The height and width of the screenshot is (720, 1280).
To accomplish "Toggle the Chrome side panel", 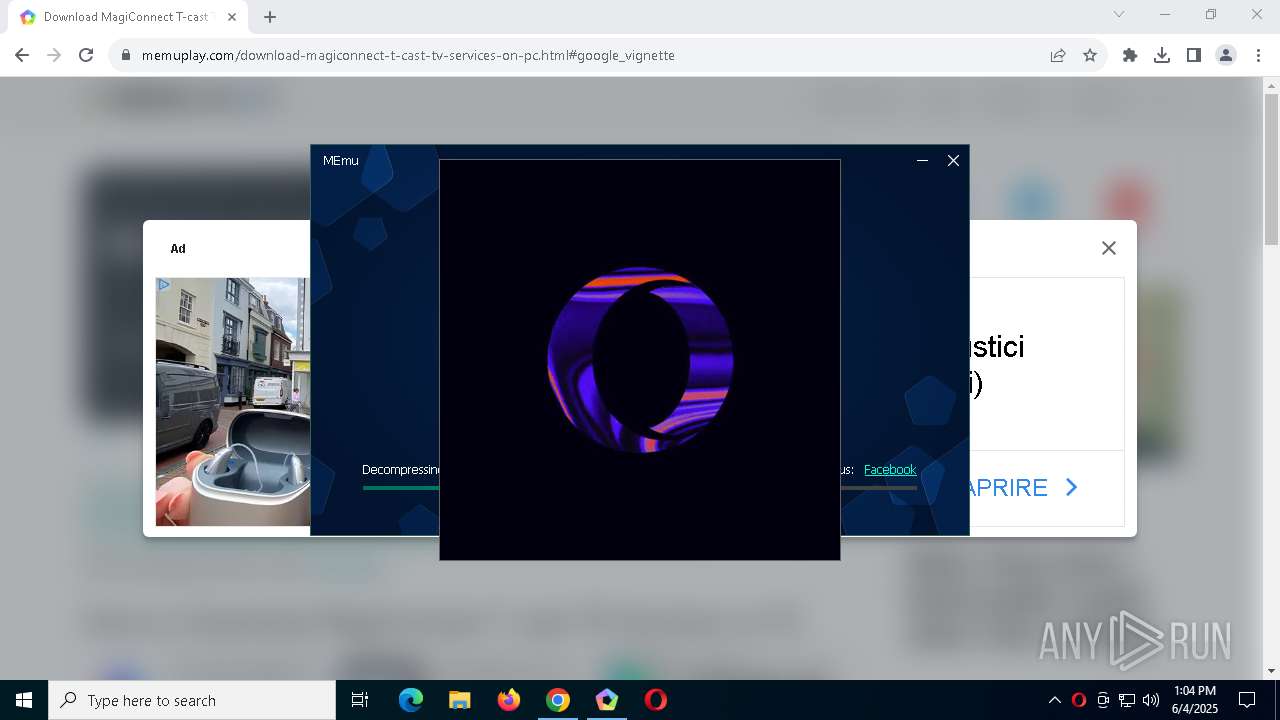I will pos(1194,55).
